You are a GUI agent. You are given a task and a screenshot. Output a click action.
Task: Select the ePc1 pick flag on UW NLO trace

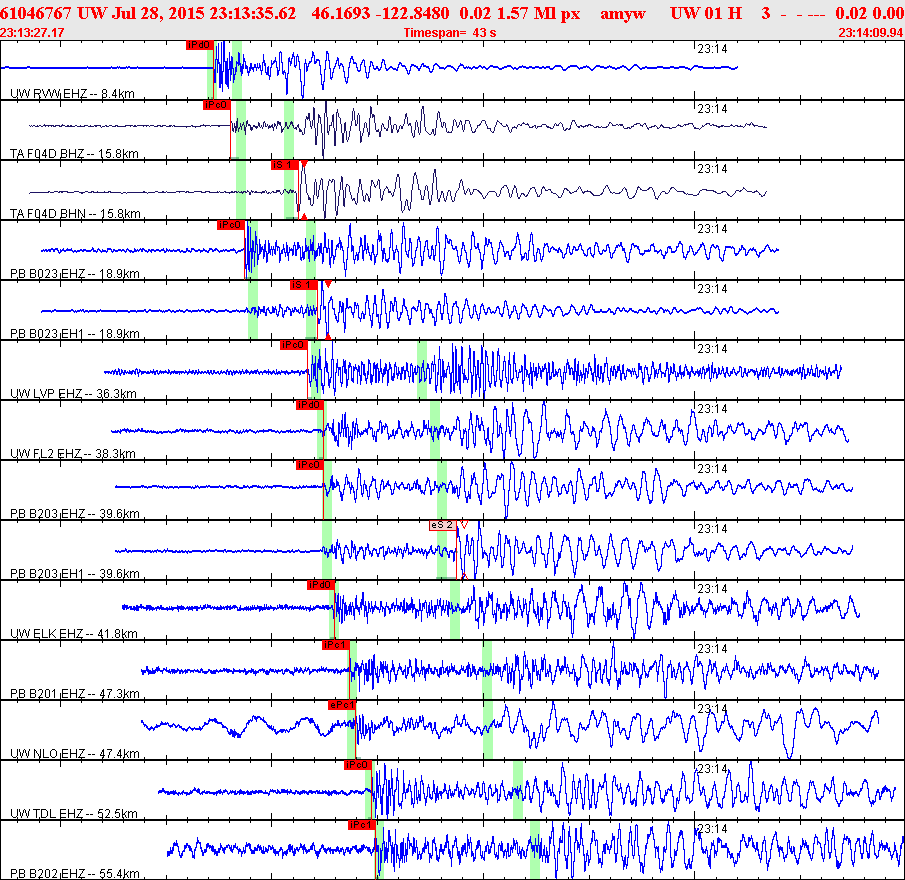coord(342,705)
